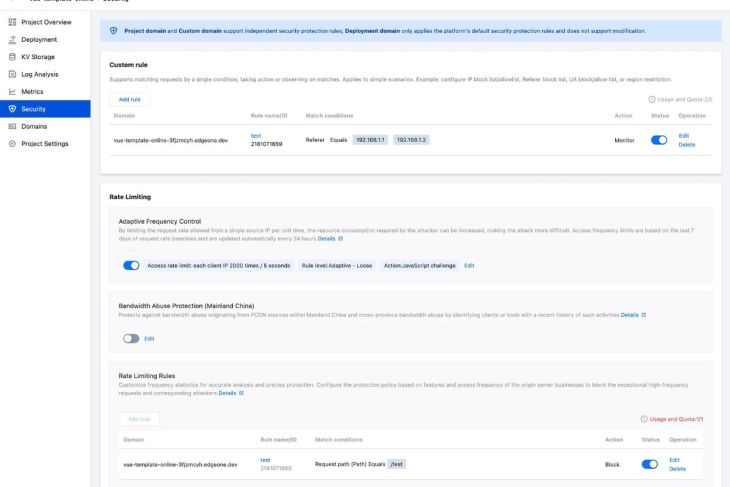The height and width of the screenshot is (487, 730).
Task: Click the KV Storage sidebar icon
Action: pyautogui.click(x=12, y=56)
